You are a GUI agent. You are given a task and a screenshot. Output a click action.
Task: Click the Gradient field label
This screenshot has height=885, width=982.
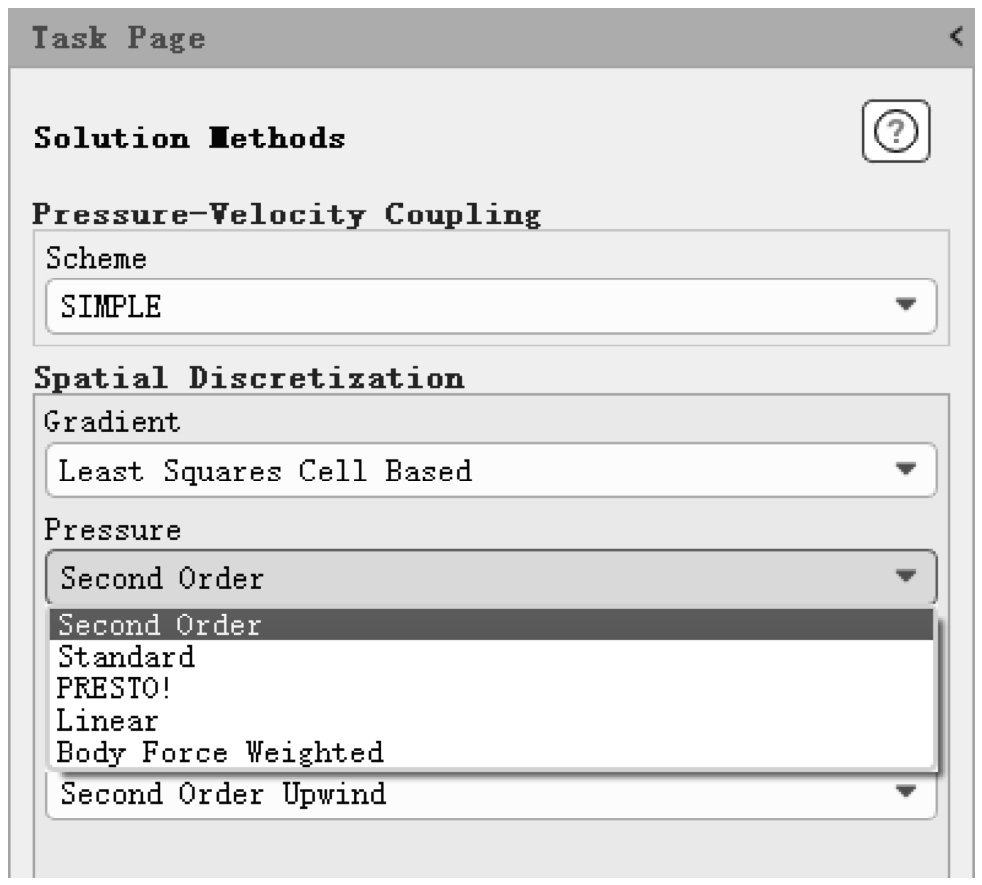pos(113,422)
